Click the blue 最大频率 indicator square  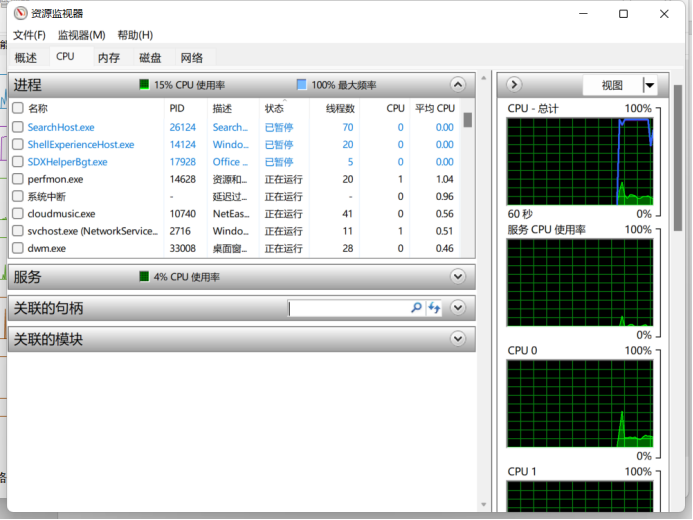(301, 84)
